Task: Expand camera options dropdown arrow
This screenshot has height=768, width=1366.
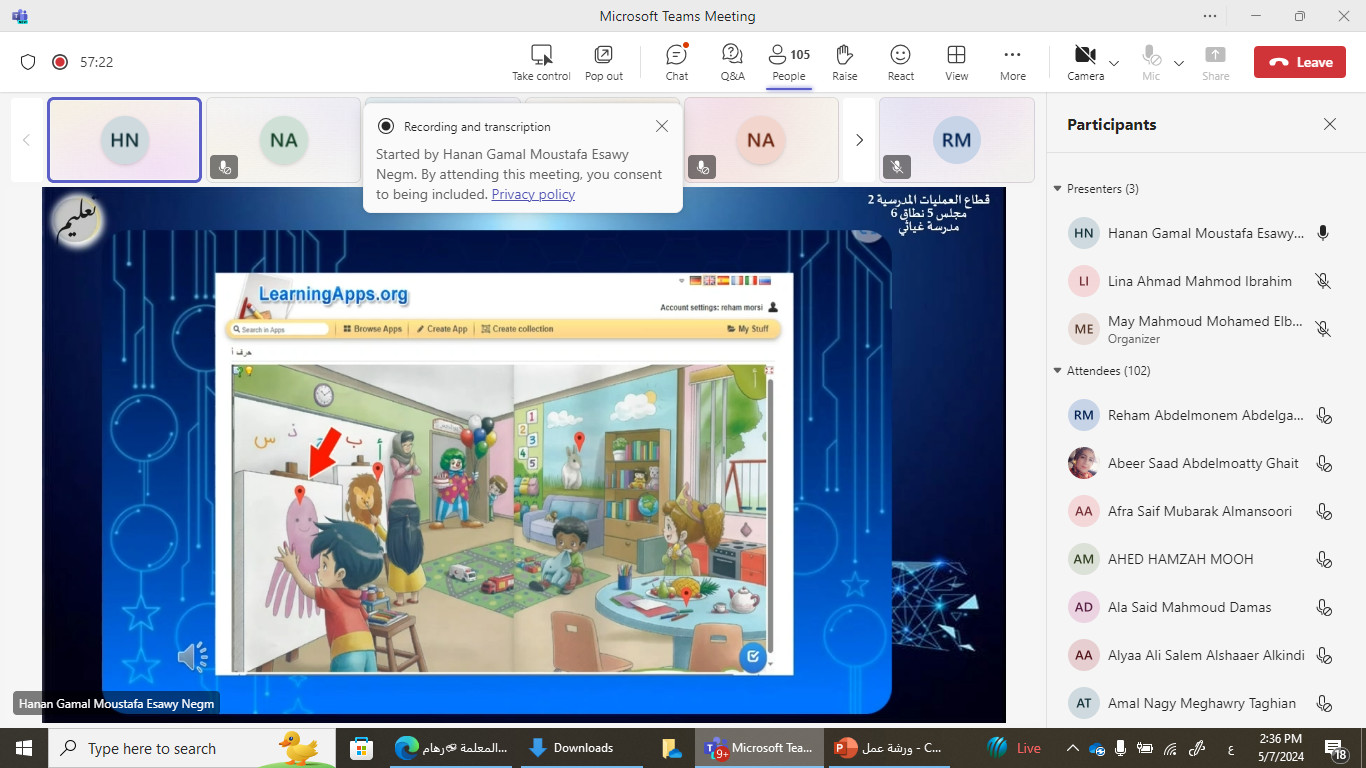Action: coord(1115,63)
